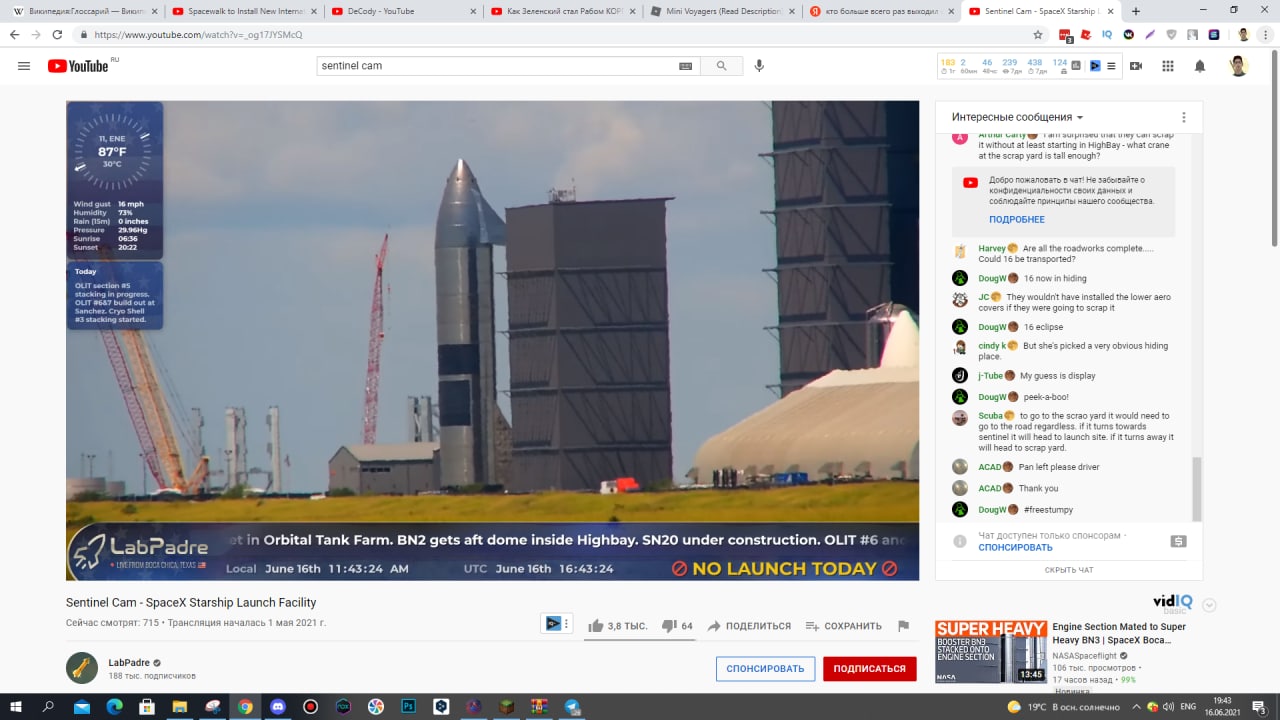Open Microsoft Edge from the taskbar
The image size is (1280, 720).
pyautogui.click(x=114, y=706)
